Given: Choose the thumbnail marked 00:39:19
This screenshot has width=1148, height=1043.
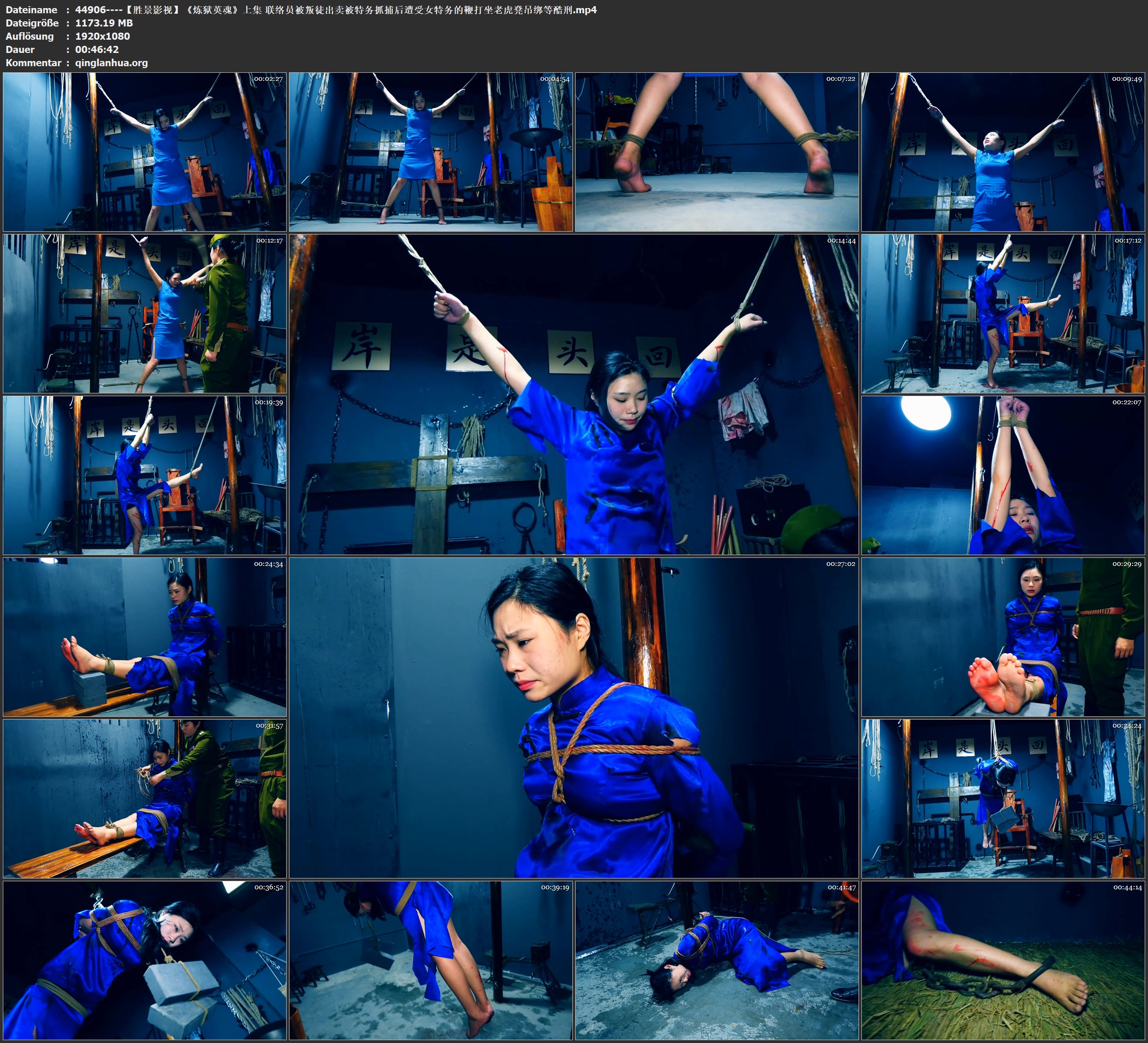Looking at the screenshot, I should pos(430,960).
